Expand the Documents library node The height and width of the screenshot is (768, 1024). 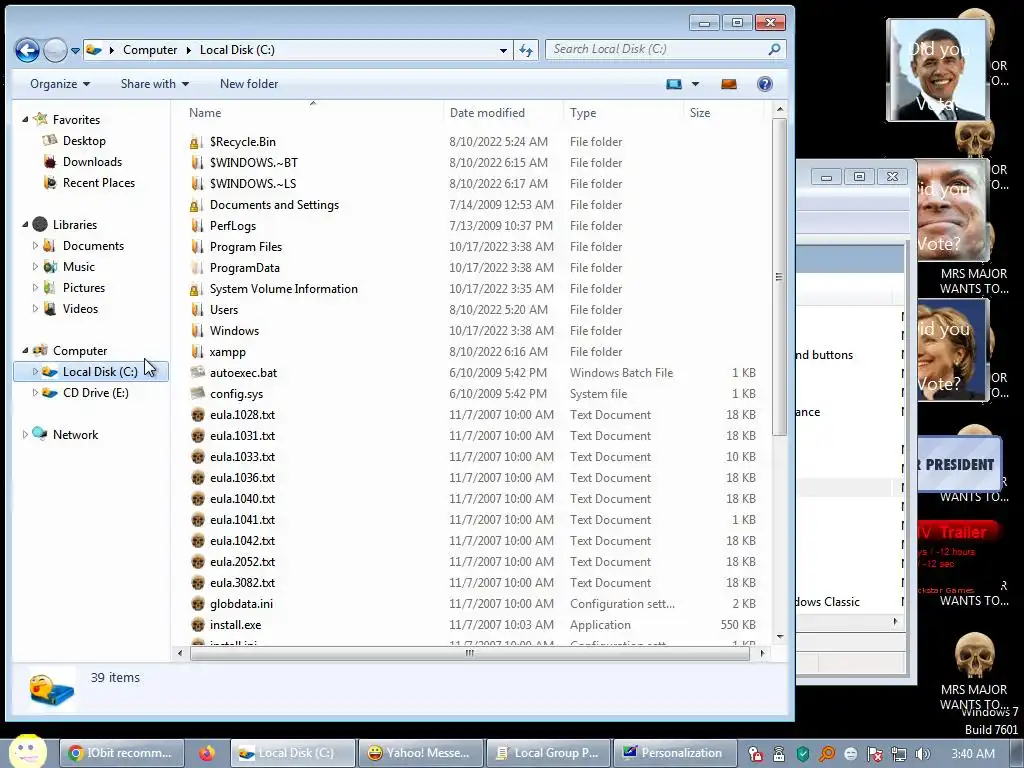tap(35, 246)
